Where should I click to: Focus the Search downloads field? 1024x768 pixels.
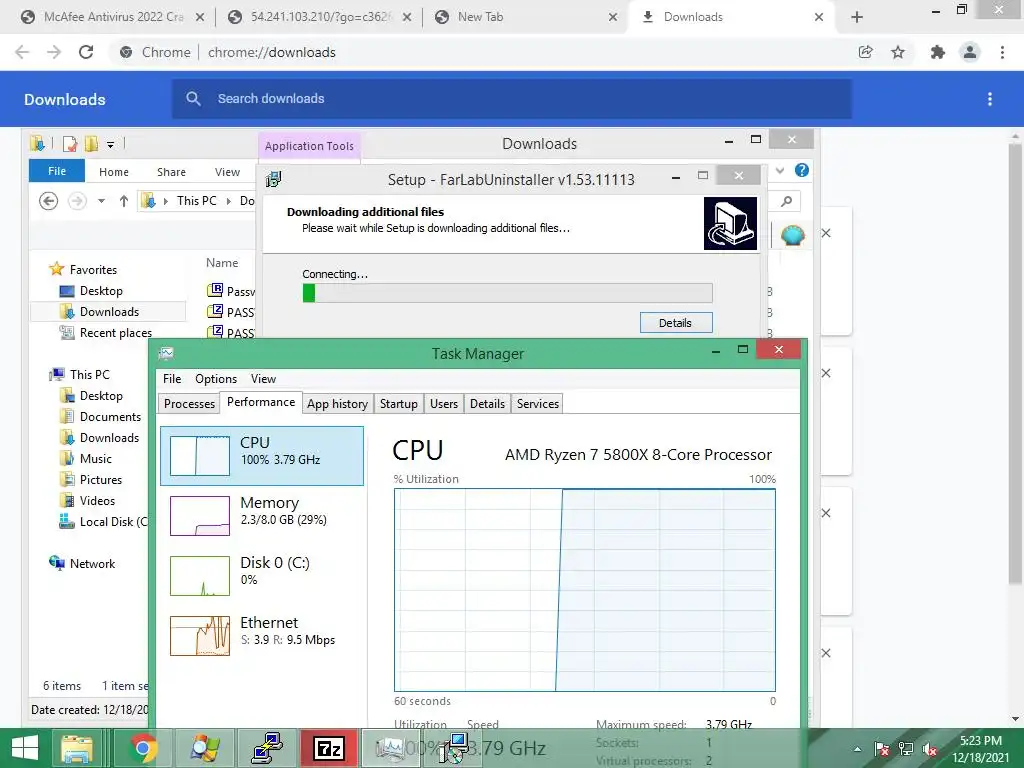511,99
